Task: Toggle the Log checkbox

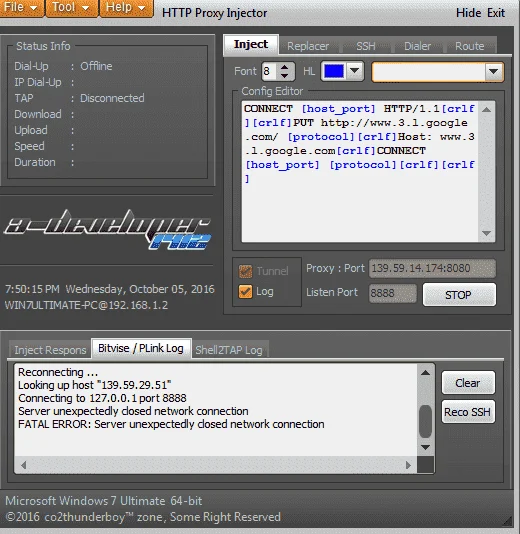Action: point(246,292)
